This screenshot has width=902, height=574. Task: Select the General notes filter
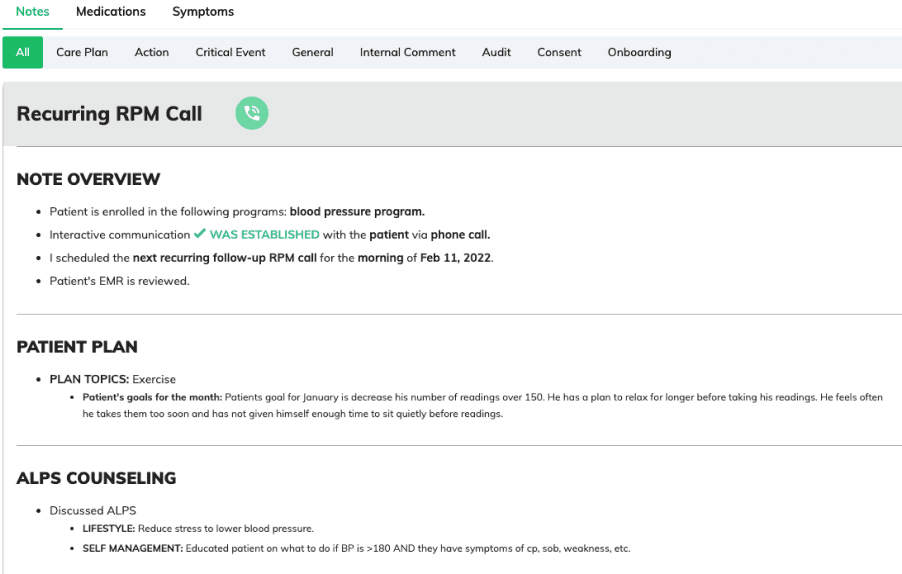(313, 52)
